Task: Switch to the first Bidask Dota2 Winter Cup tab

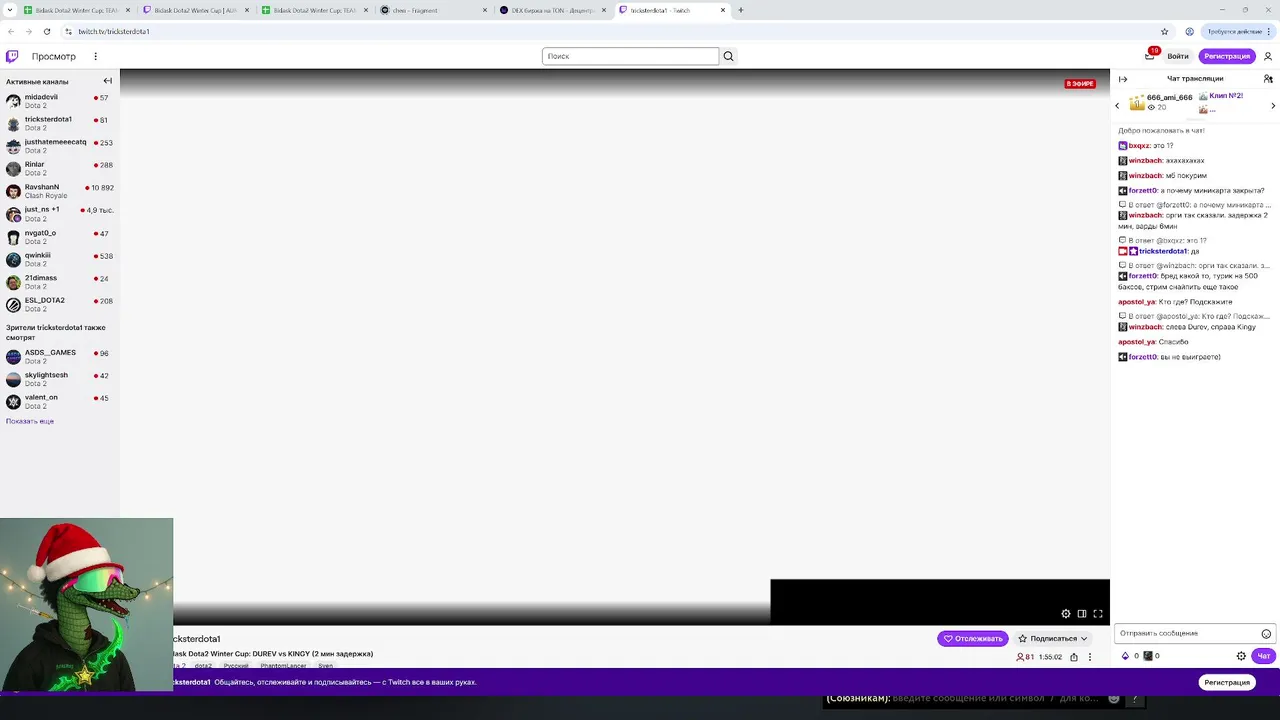Action: (78, 10)
